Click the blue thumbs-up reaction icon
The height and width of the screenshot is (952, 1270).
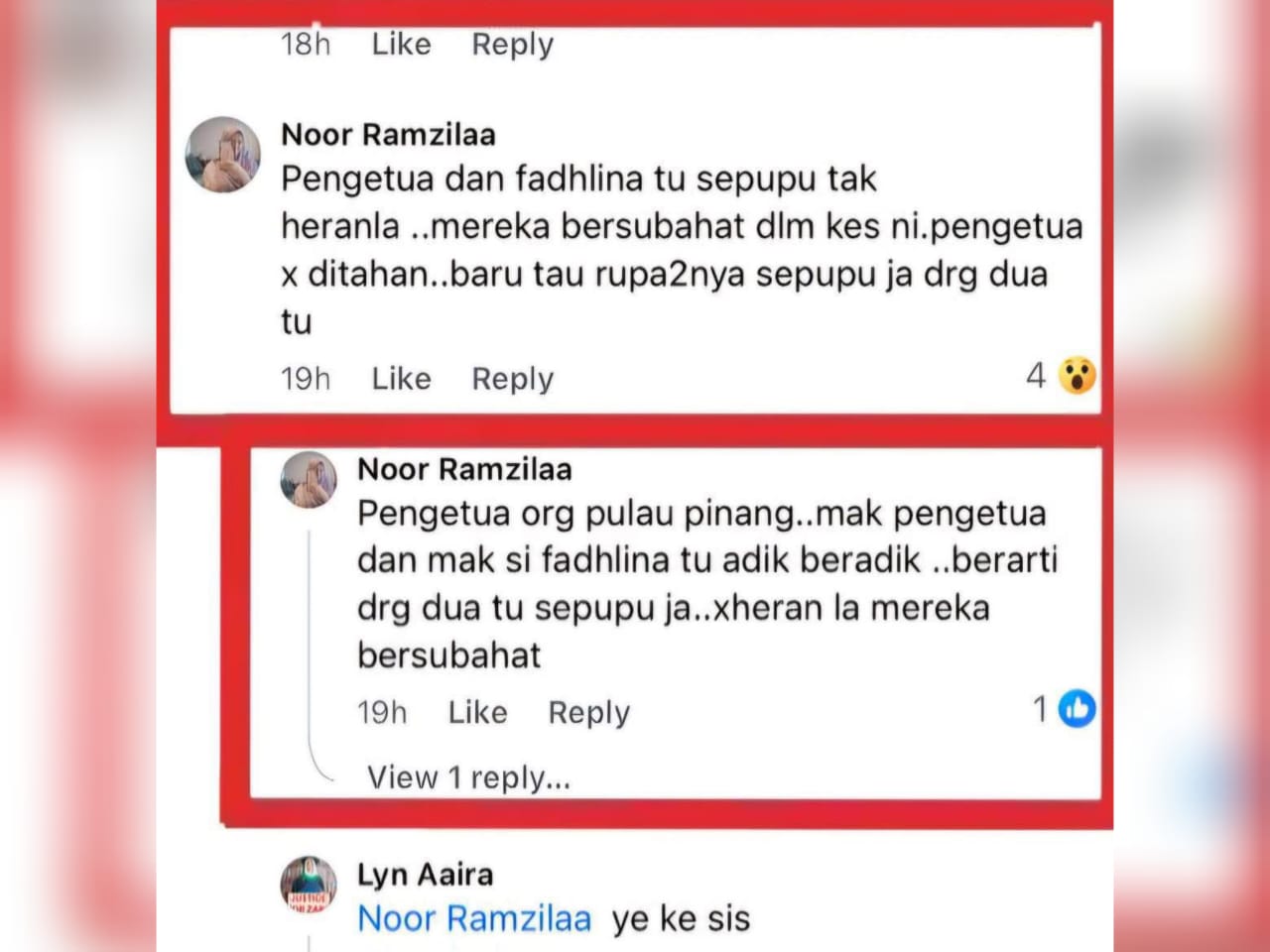(x=1077, y=709)
